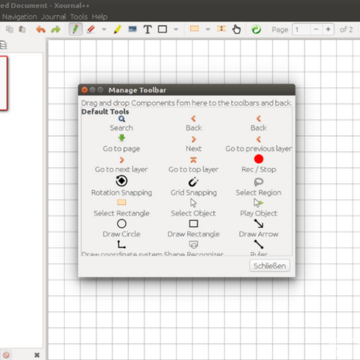Viewport: 360px width, 360px height.
Task: Click the Select Rectangle component in dialog
Action: coord(121,208)
